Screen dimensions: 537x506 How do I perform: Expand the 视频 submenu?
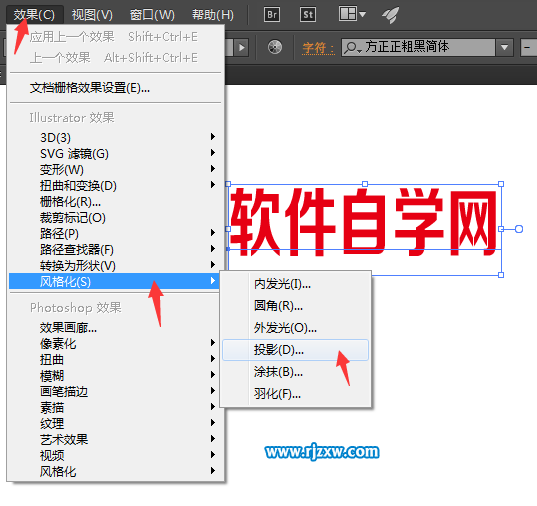tap(115, 456)
